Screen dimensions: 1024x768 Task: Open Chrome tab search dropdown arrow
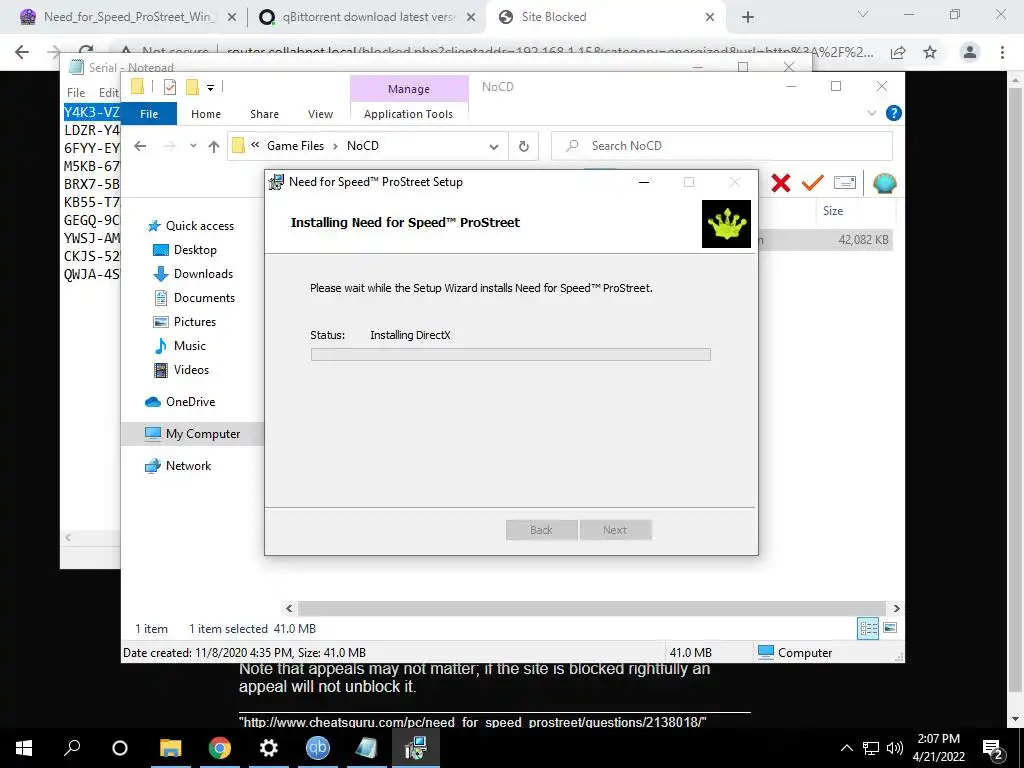(863, 14)
